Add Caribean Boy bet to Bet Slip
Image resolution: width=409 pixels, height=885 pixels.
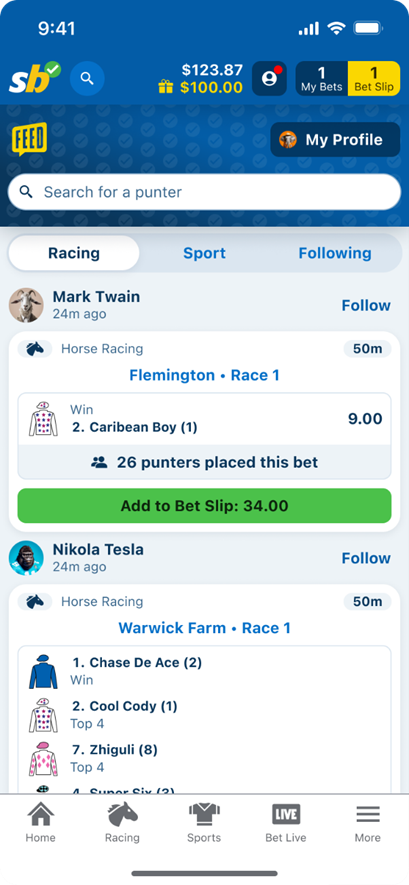tap(204, 506)
